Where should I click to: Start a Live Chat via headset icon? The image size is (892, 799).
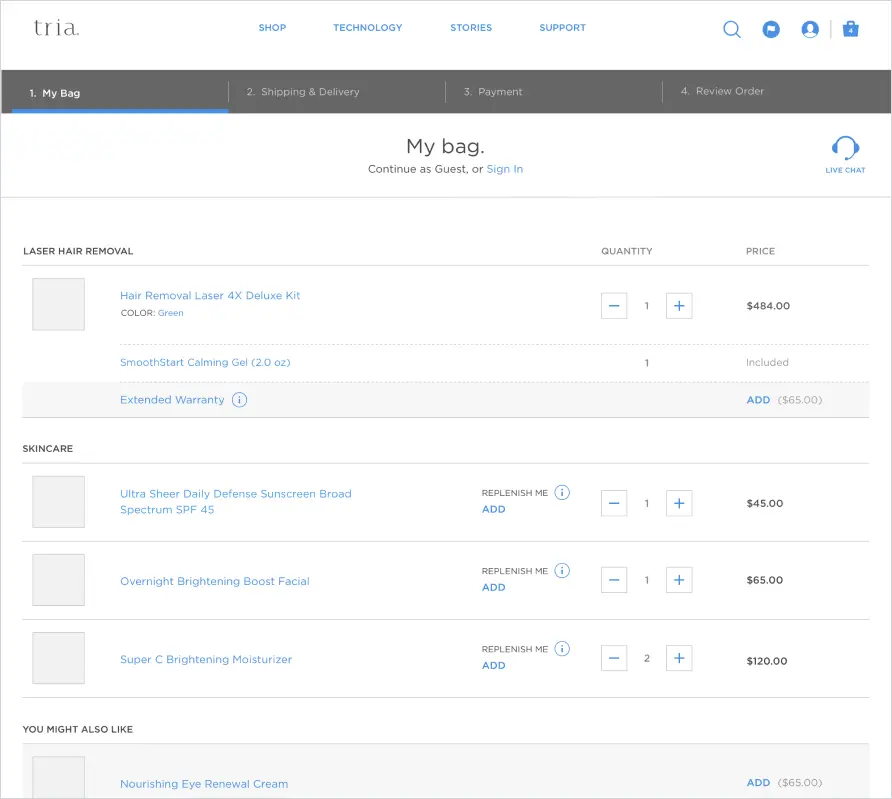coord(845,148)
